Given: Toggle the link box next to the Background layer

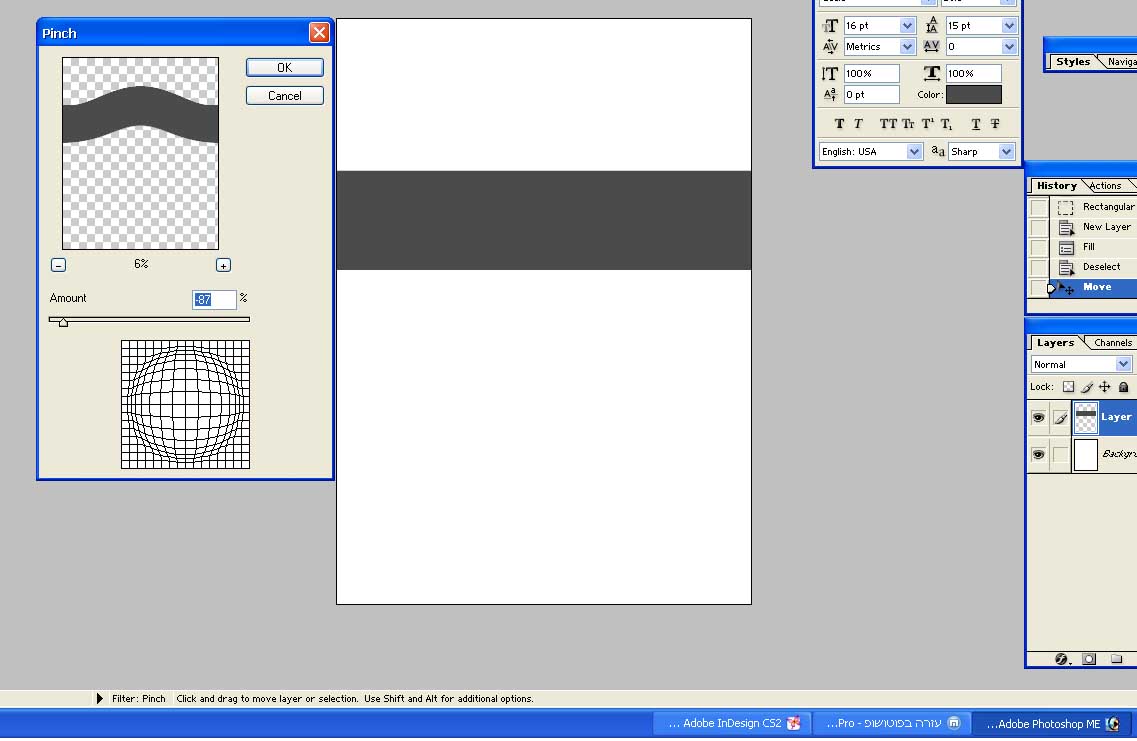Looking at the screenshot, I should [x=1060, y=455].
